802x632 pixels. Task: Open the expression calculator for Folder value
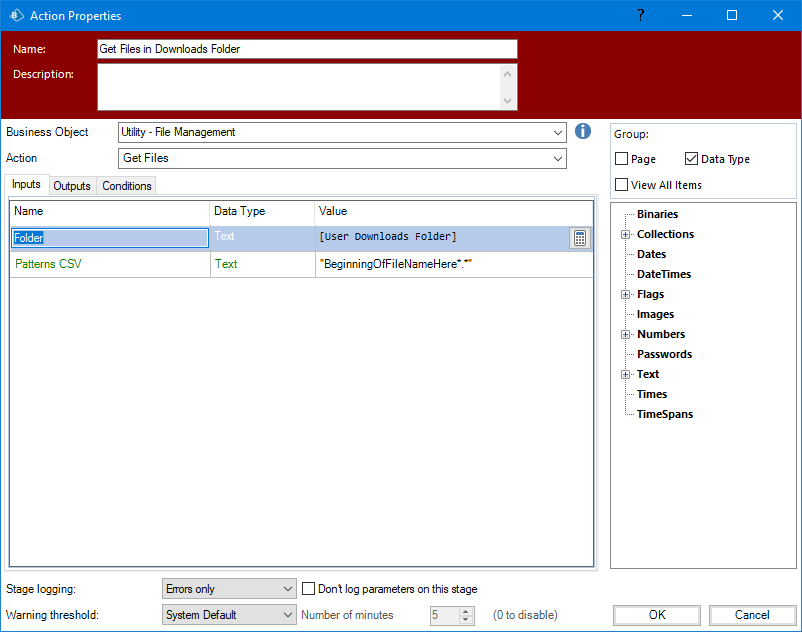pyautogui.click(x=580, y=238)
